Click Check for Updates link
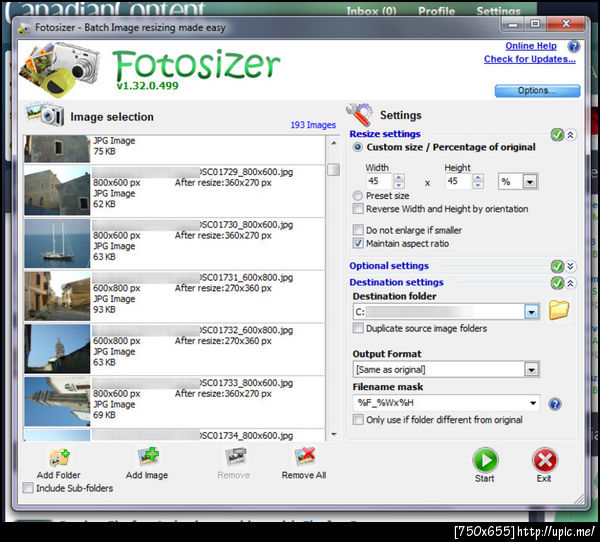The width and height of the screenshot is (600, 542). click(530, 59)
